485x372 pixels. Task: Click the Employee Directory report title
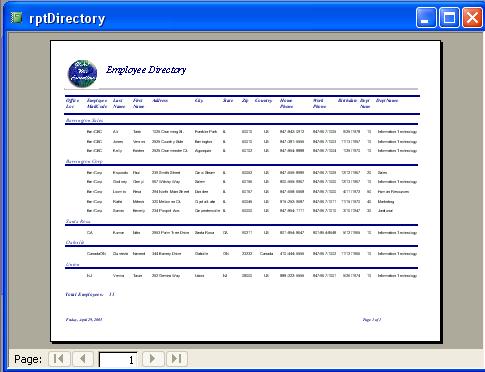pyautogui.click(x=146, y=70)
